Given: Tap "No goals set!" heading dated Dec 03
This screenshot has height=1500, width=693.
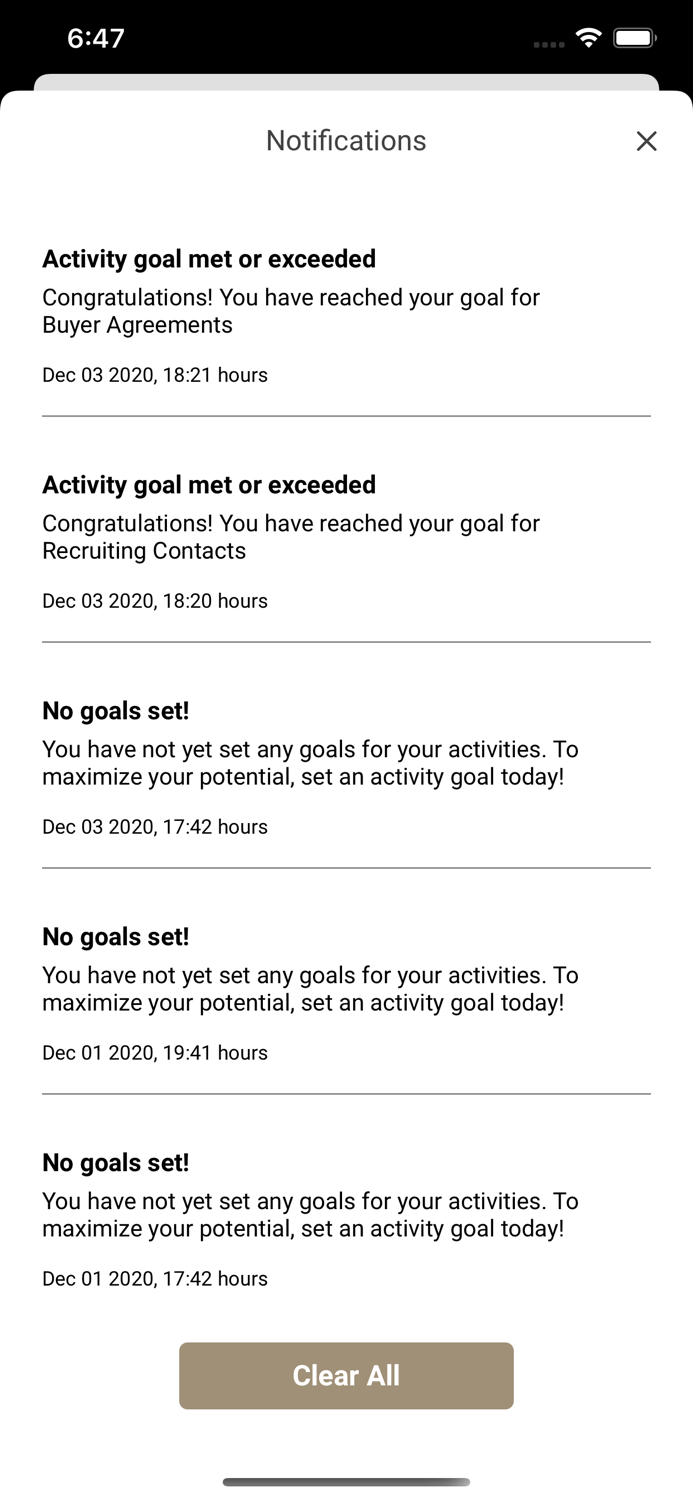Looking at the screenshot, I should (x=116, y=711).
